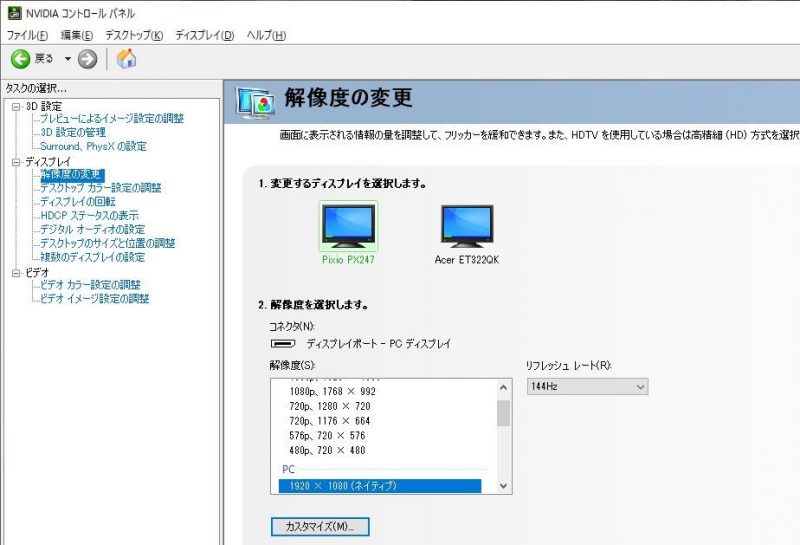This screenshot has height=545, width=800.
Task: Open HDCP ステータスの表示
Action: (x=89, y=215)
